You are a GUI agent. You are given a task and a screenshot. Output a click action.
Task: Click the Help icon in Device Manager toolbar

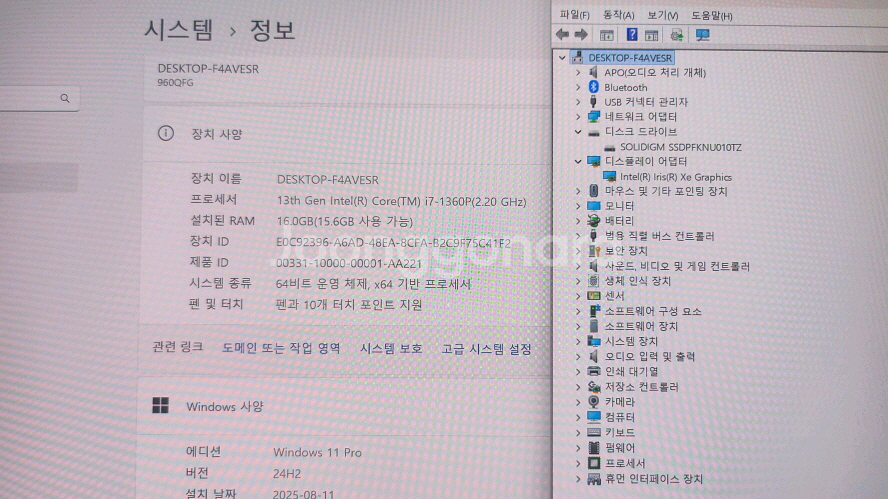pos(632,35)
